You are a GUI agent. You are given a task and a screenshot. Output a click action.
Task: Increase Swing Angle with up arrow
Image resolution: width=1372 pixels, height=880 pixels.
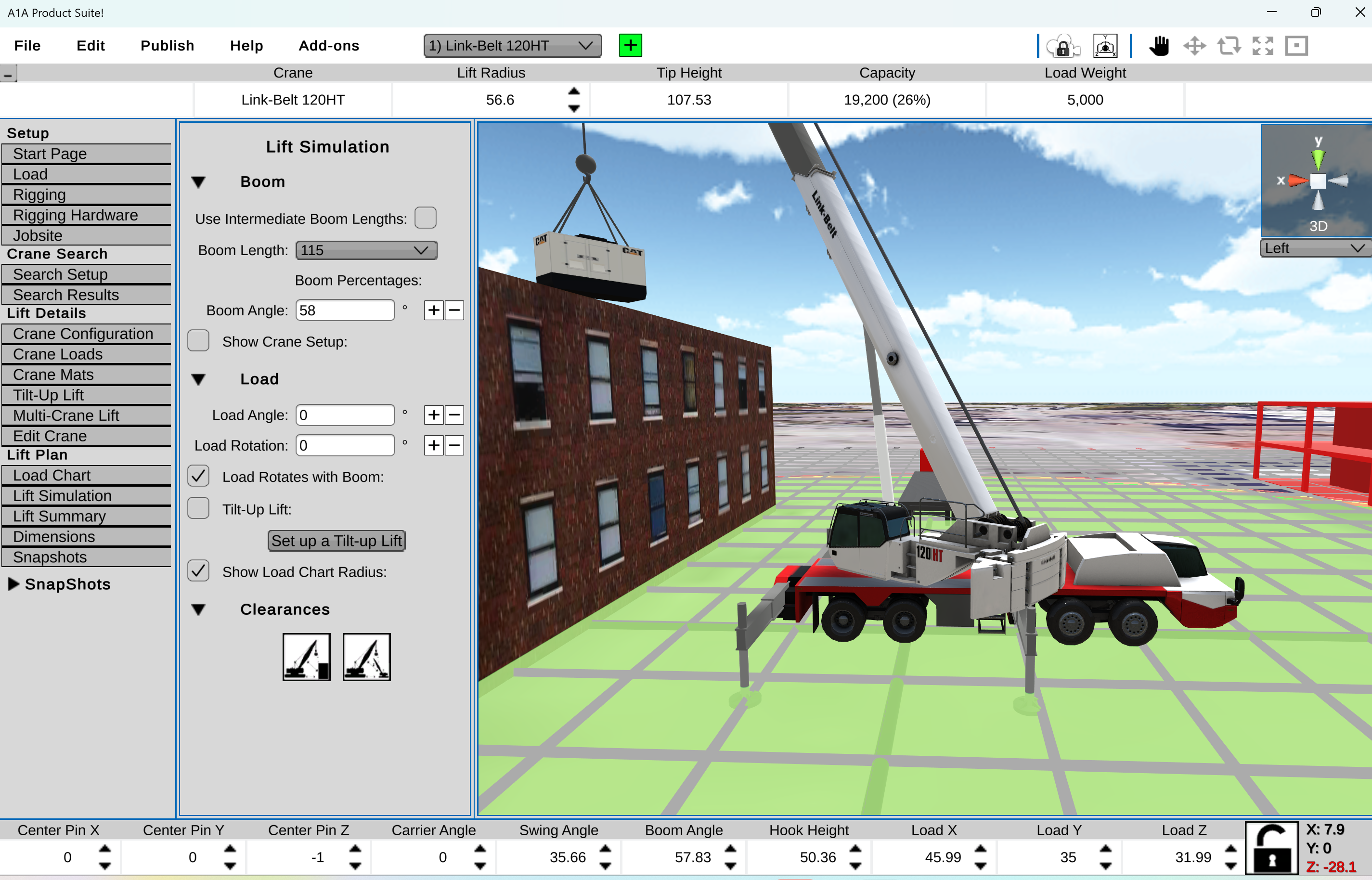coord(605,849)
